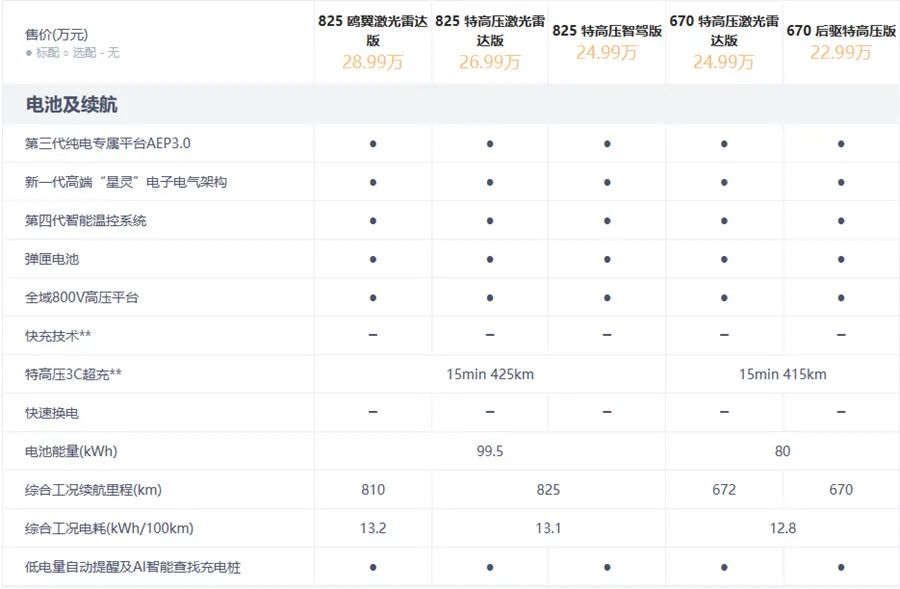Image resolution: width=900 pixels, height=589 pixels.
Task: Click the 电池及续航 section header
Action: pos(72,105)
